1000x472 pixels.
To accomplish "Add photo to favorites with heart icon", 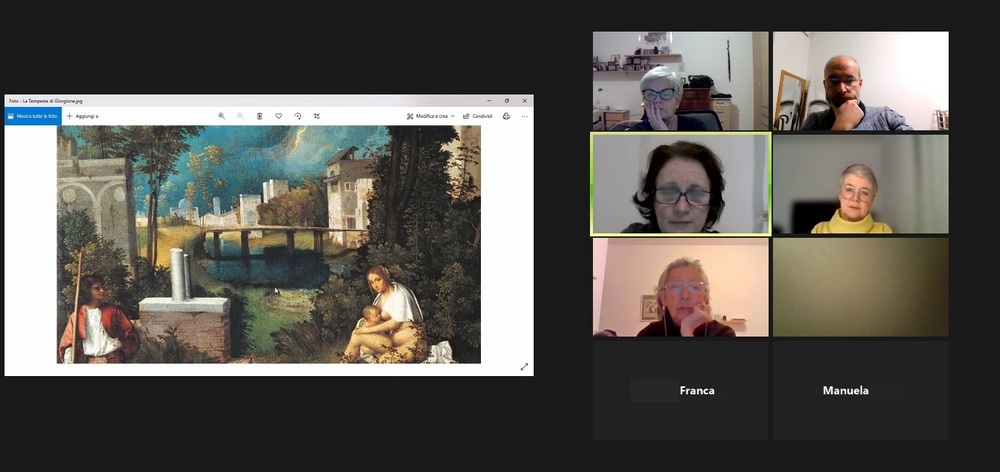I will [x=279, y=116].
